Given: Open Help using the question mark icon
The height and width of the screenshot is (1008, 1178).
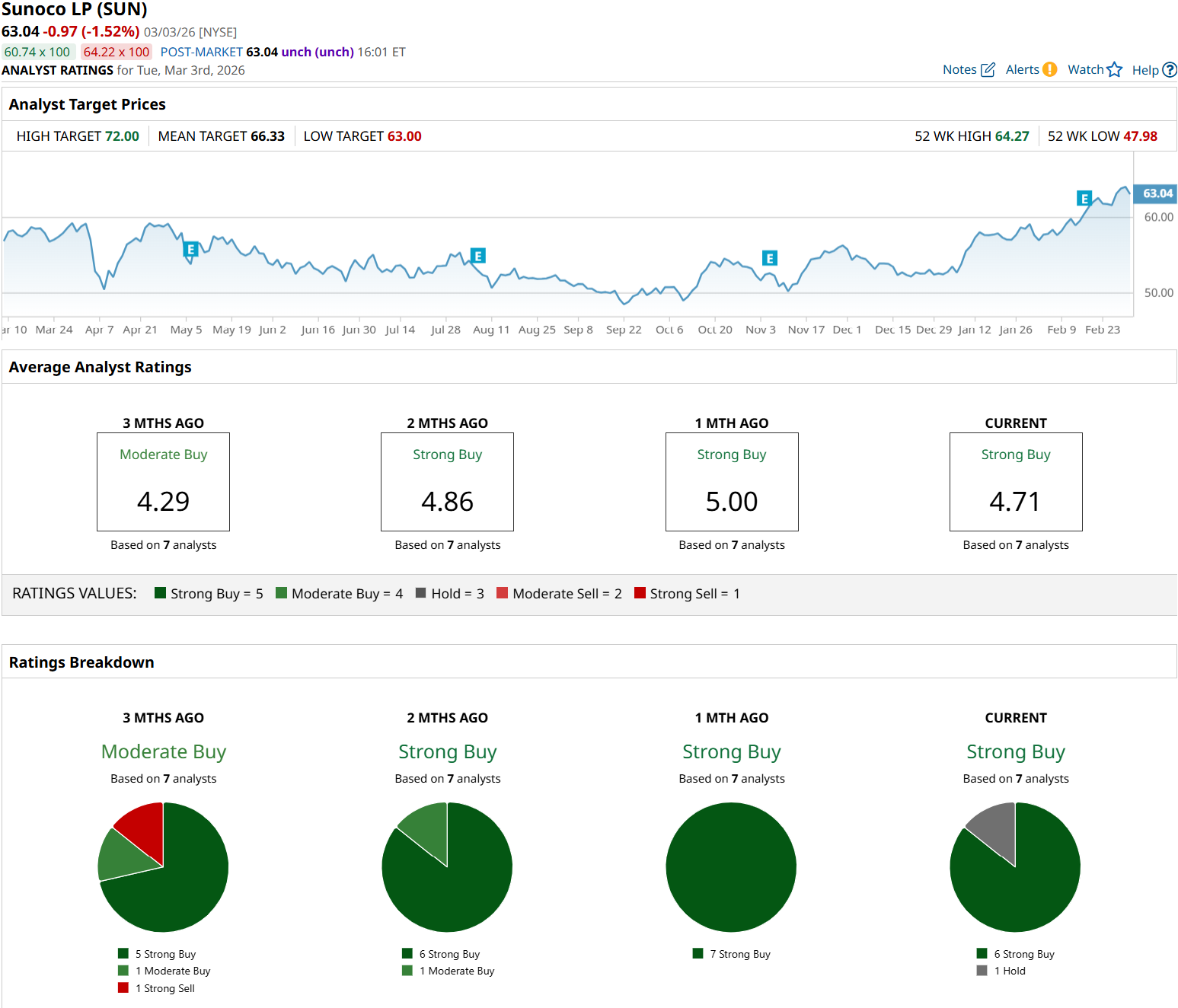Looking at the screenshot, I should [1170, 70].
